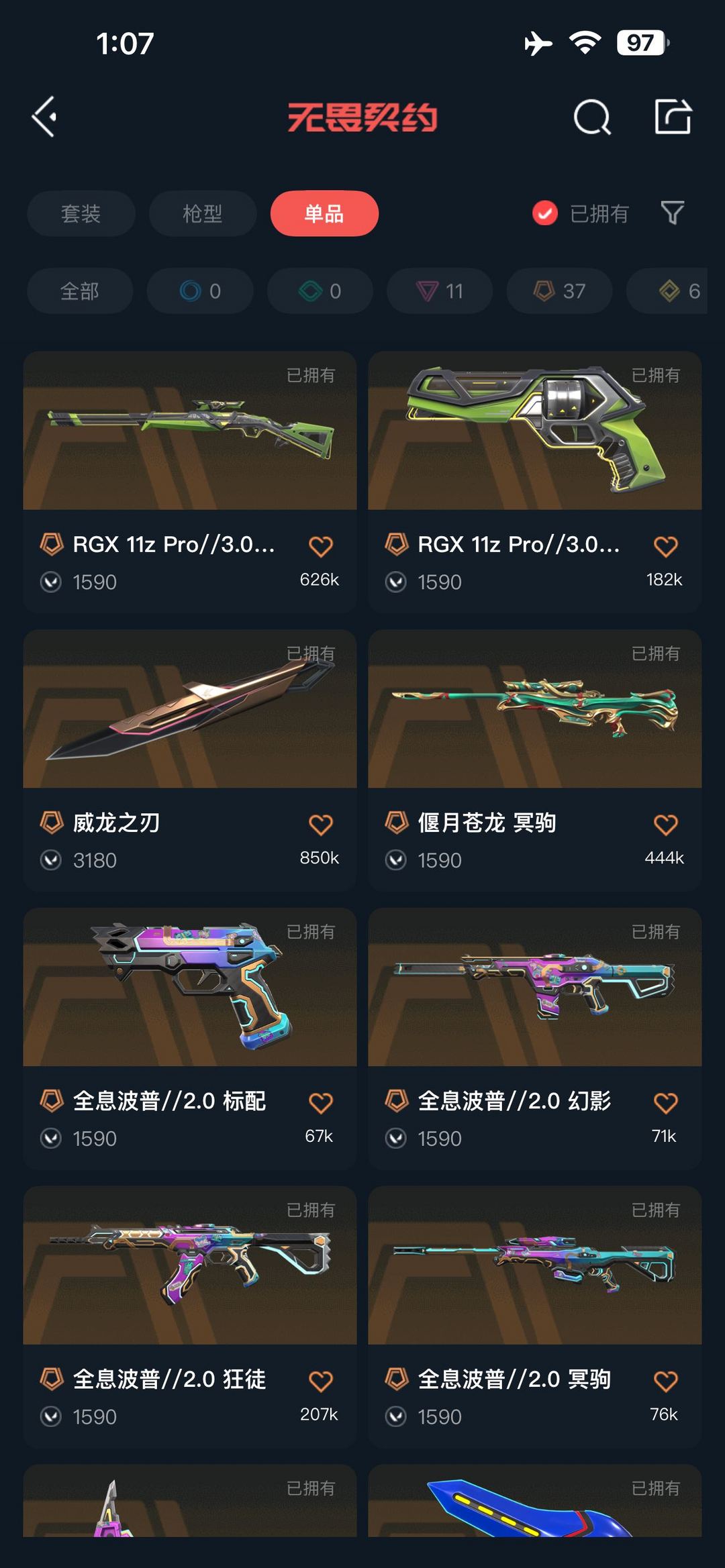This screenshot has width=725, height=1568.
Task: Open the search magnifier icon
Action: point(592,117)
